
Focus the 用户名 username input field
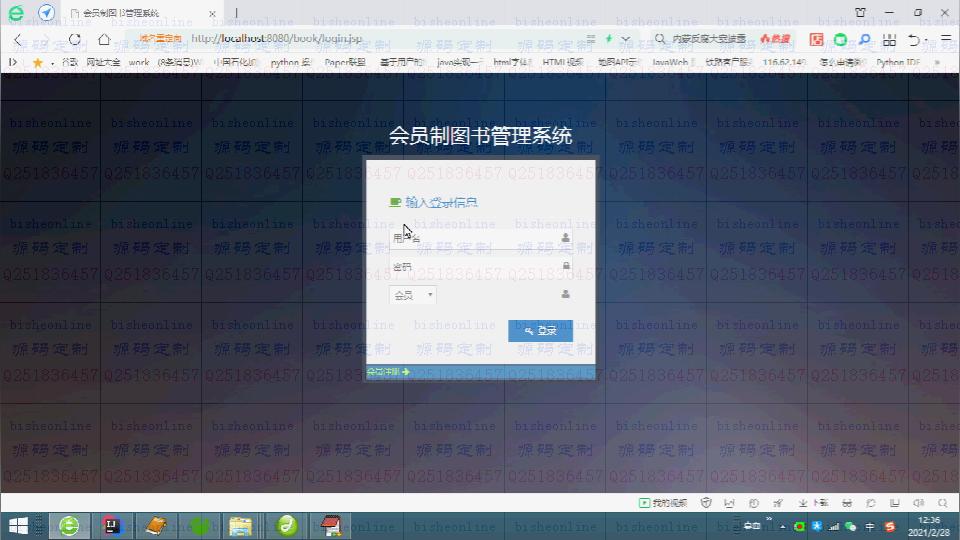[481, 238]
